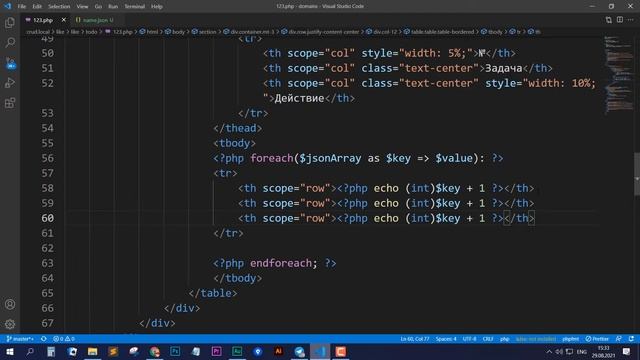Expand the table.table.table-bordered breadcrumb
Screen dimensions: 640x360
point(439,31)
